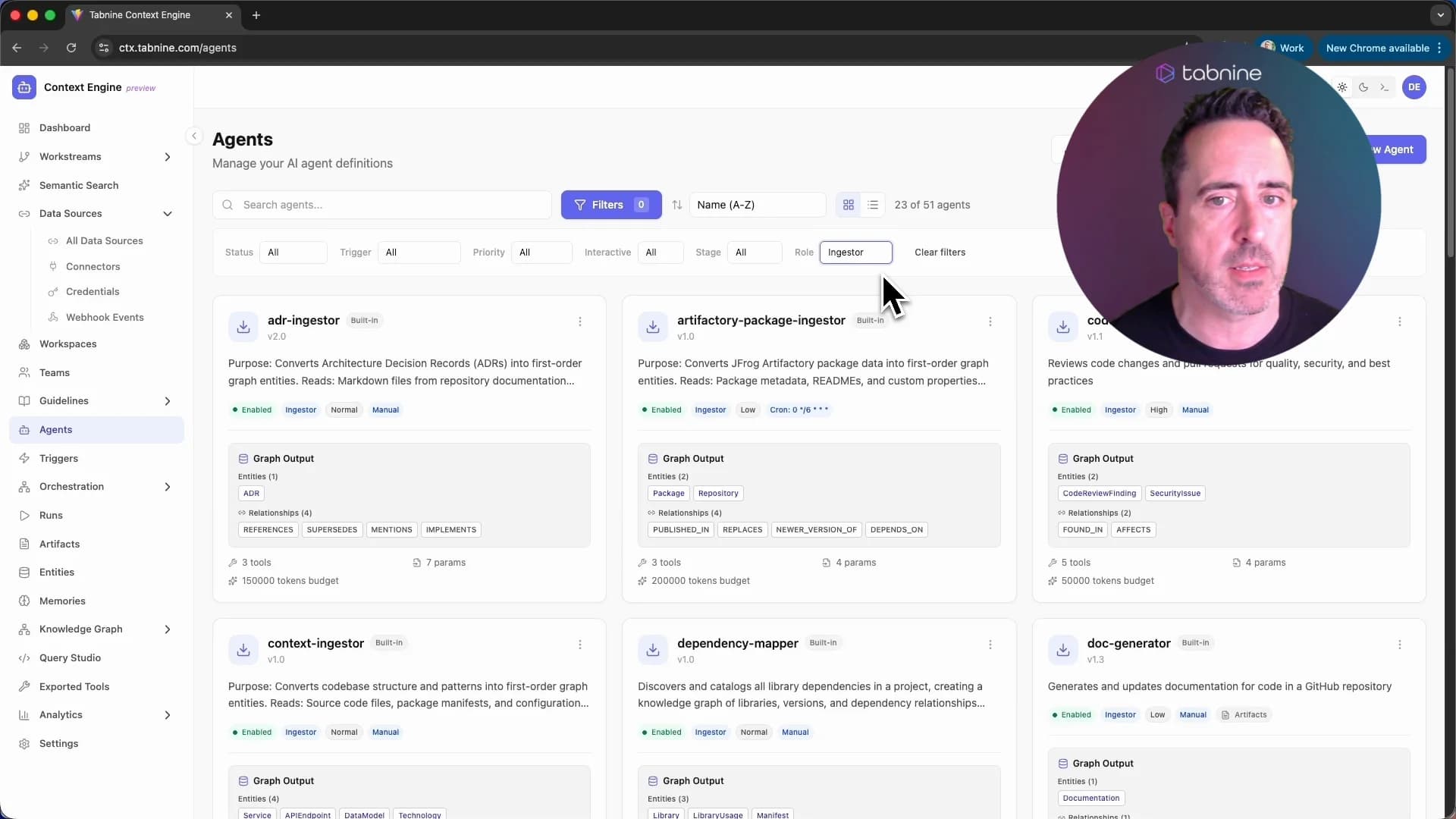The height and width of the screenshot is (819, 1456).
Task: Enable dark theme with moon icon
Action: 1363,87
